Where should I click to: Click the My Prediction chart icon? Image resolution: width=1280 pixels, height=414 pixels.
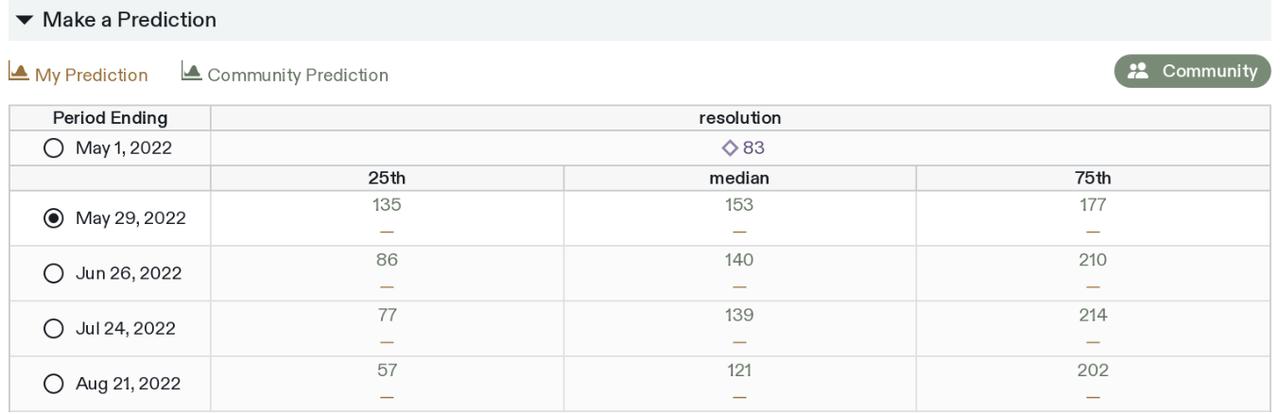[18, 72]
